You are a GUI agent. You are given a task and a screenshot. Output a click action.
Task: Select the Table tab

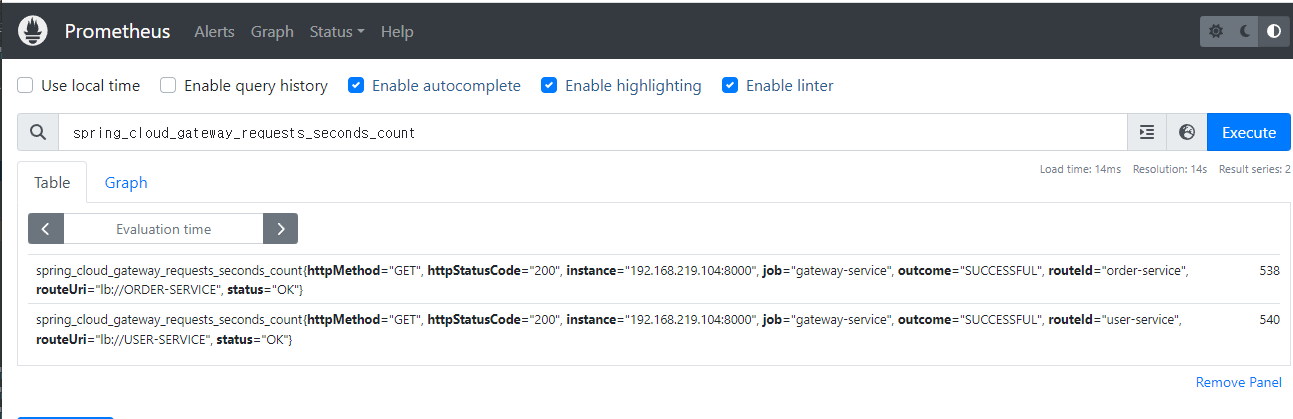tap(52, 182)
